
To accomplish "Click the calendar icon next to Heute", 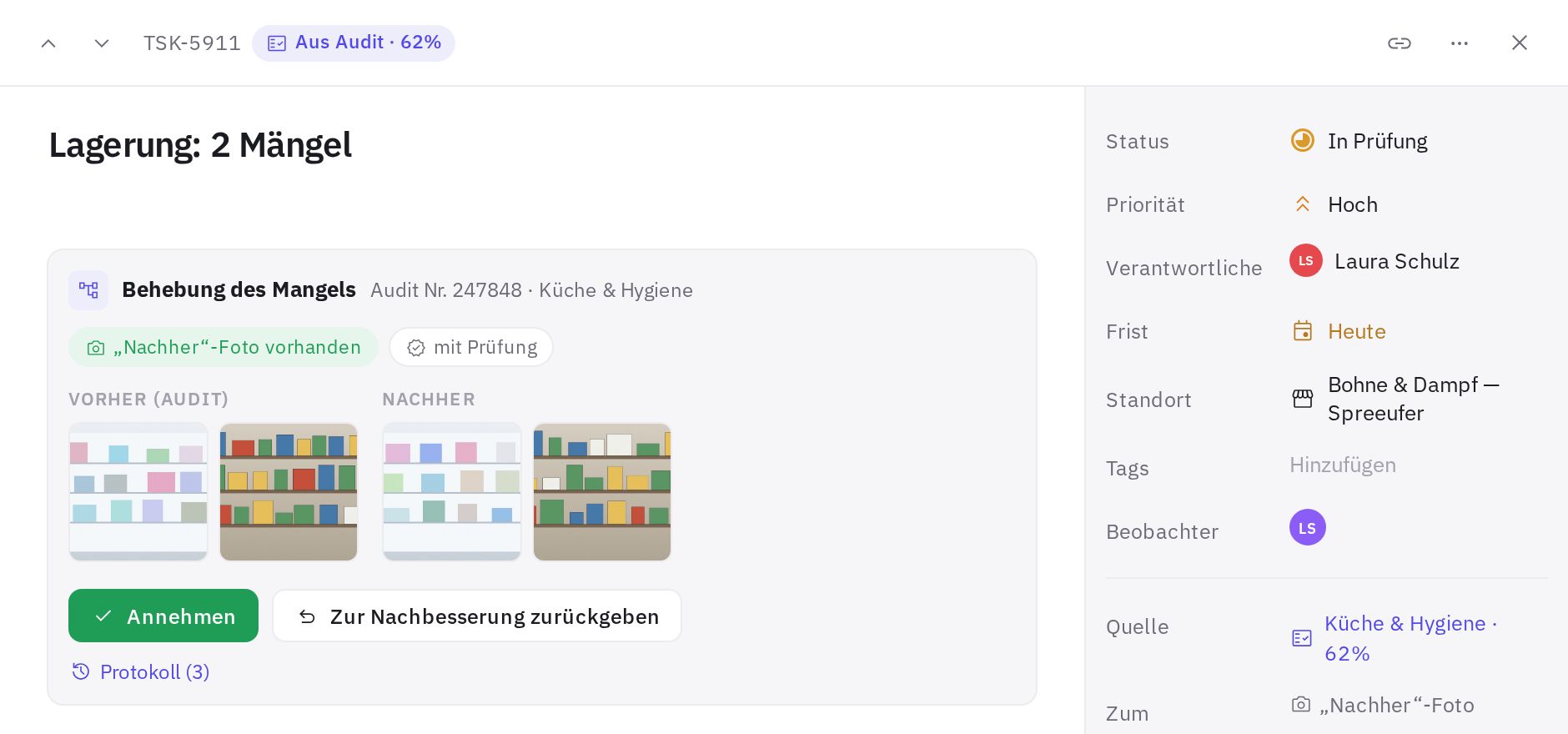I will pyautogui.click(x=1303, y=331).
